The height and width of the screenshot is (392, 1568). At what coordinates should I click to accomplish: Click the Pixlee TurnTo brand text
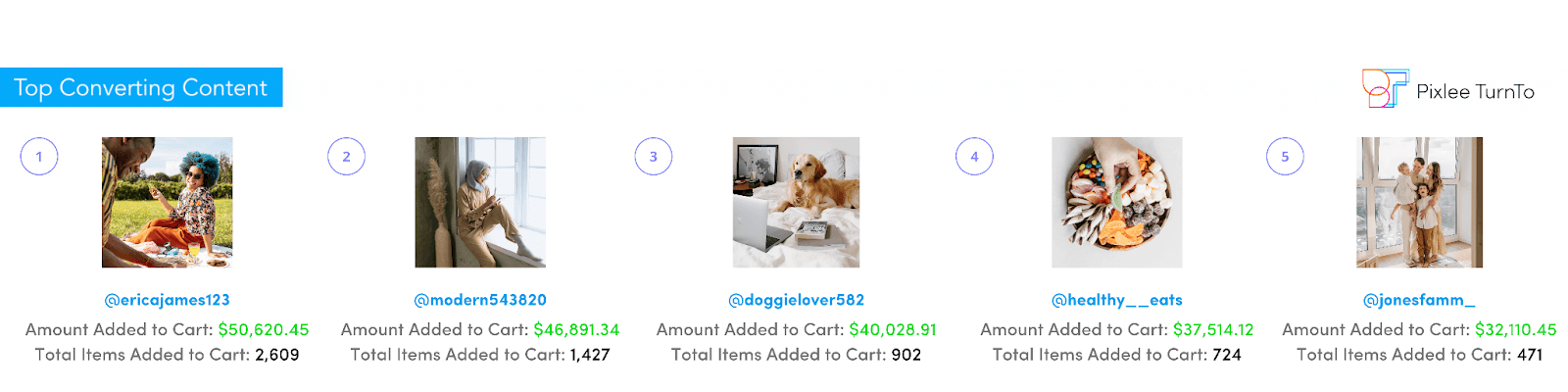1475,91
